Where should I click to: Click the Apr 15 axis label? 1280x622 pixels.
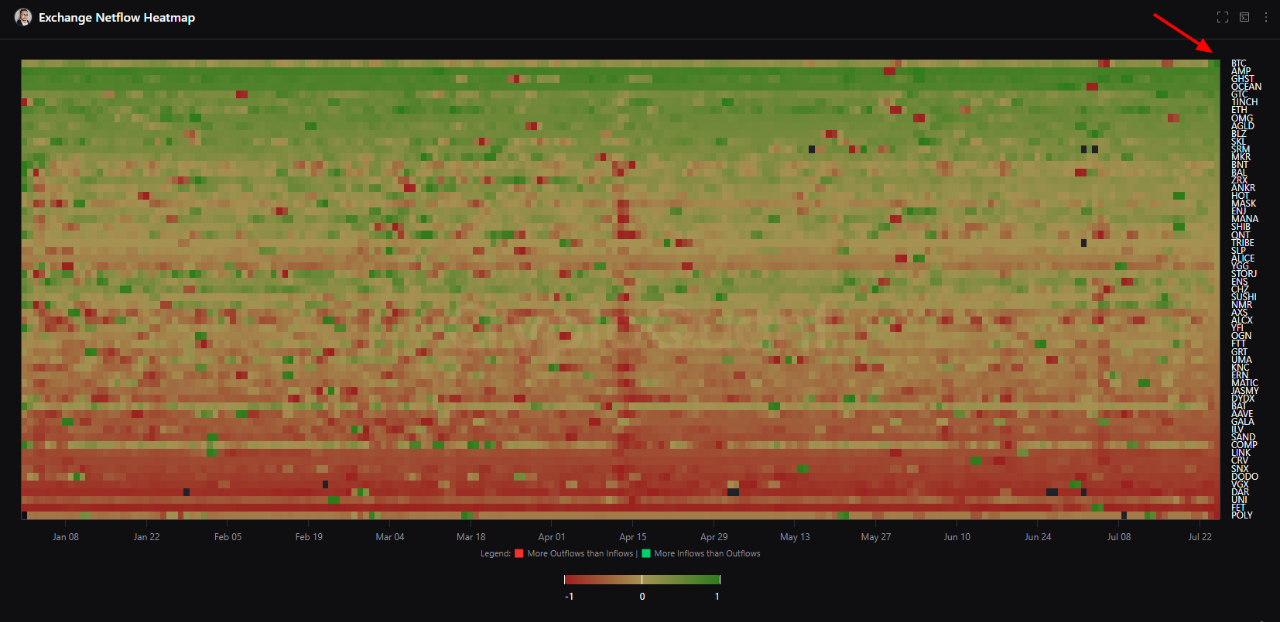click(x=632, y=536)
